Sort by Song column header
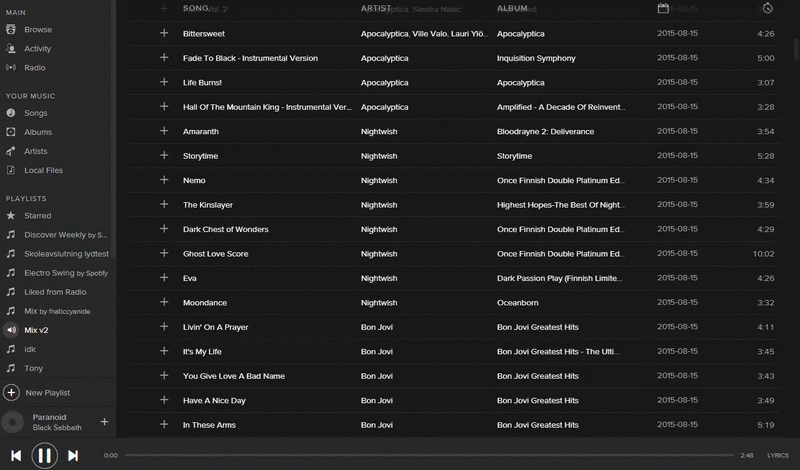The width and height of the screenshot is (800, 470). tap(195, 8)
